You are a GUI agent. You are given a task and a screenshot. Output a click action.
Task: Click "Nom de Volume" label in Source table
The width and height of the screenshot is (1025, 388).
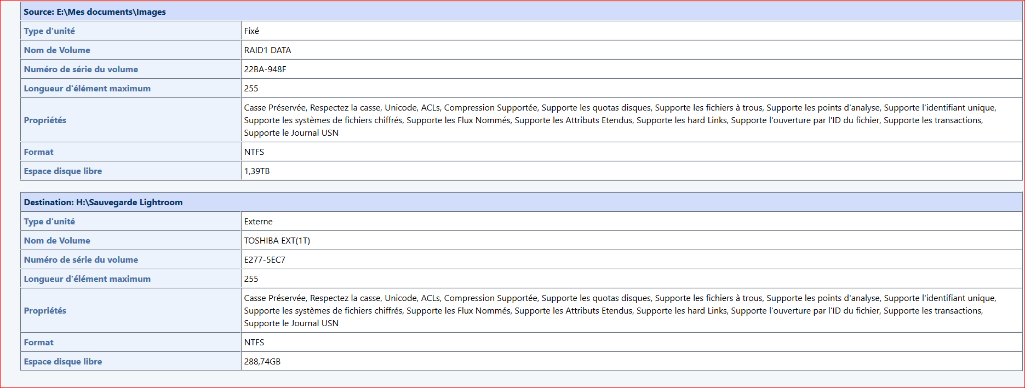(x=57, y=50)
